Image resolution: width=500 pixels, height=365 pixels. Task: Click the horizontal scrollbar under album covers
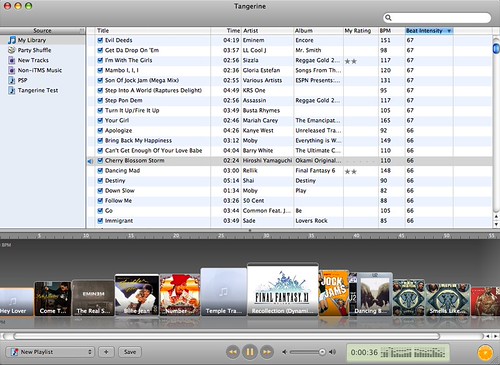[x=227, y=336]
